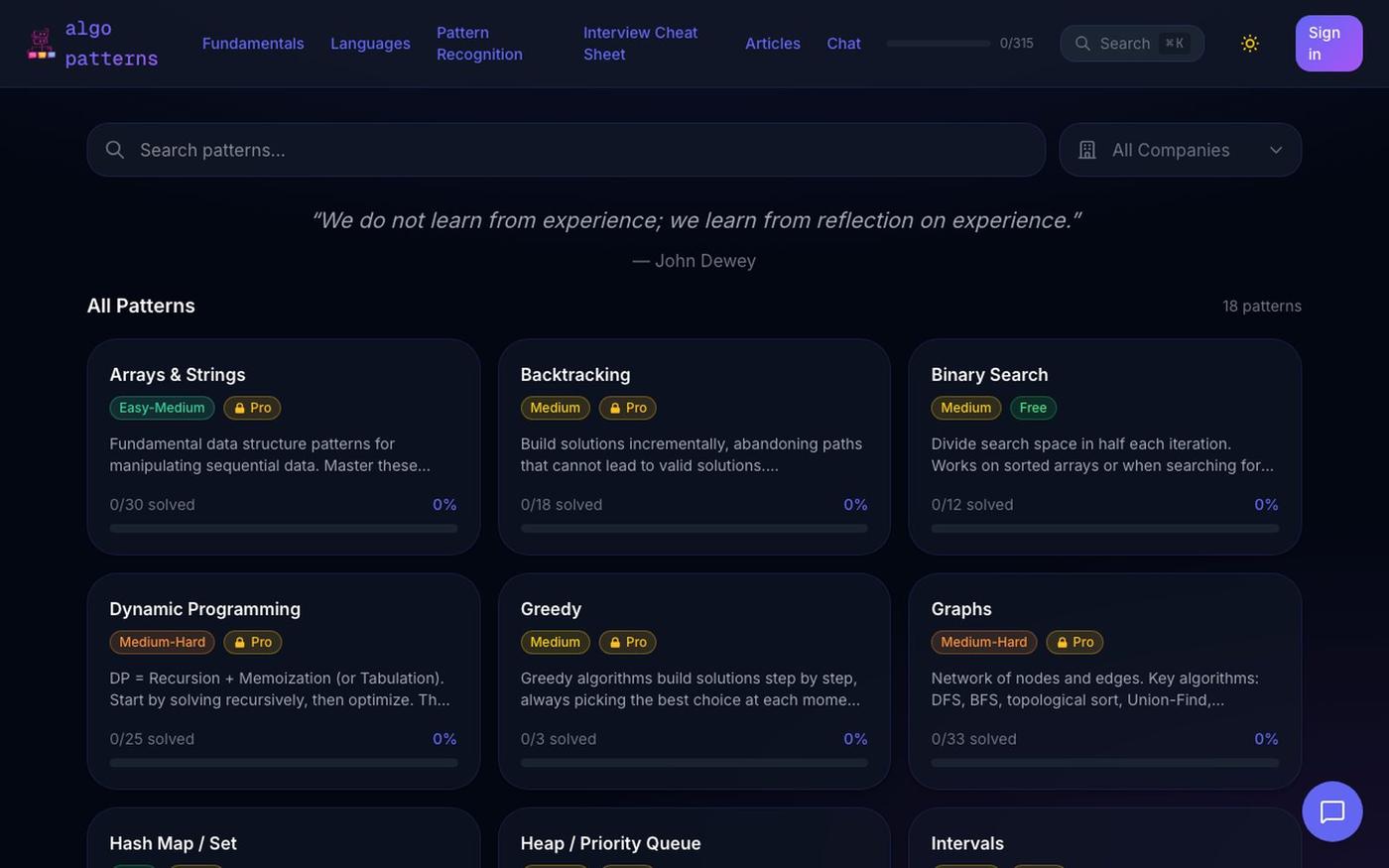The image size is (1389, 868).
Task: Open the header Search ⌘K button
Action: pos(1132,44)
